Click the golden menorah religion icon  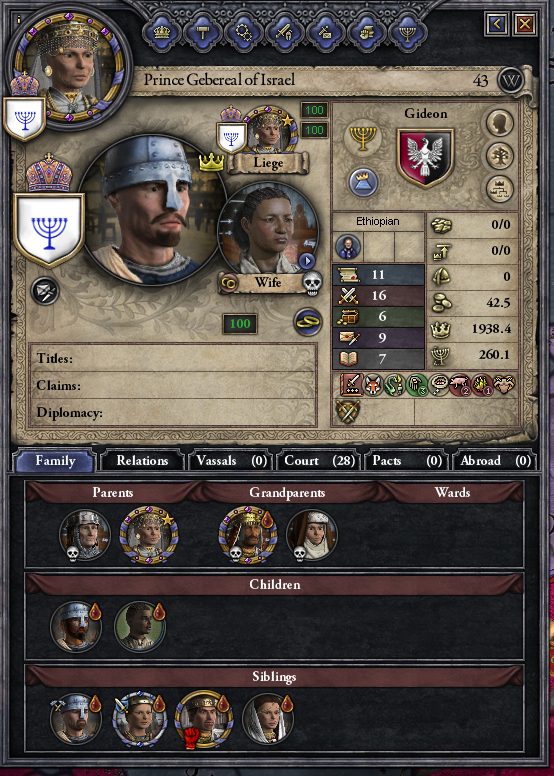[x=363, y=137]
